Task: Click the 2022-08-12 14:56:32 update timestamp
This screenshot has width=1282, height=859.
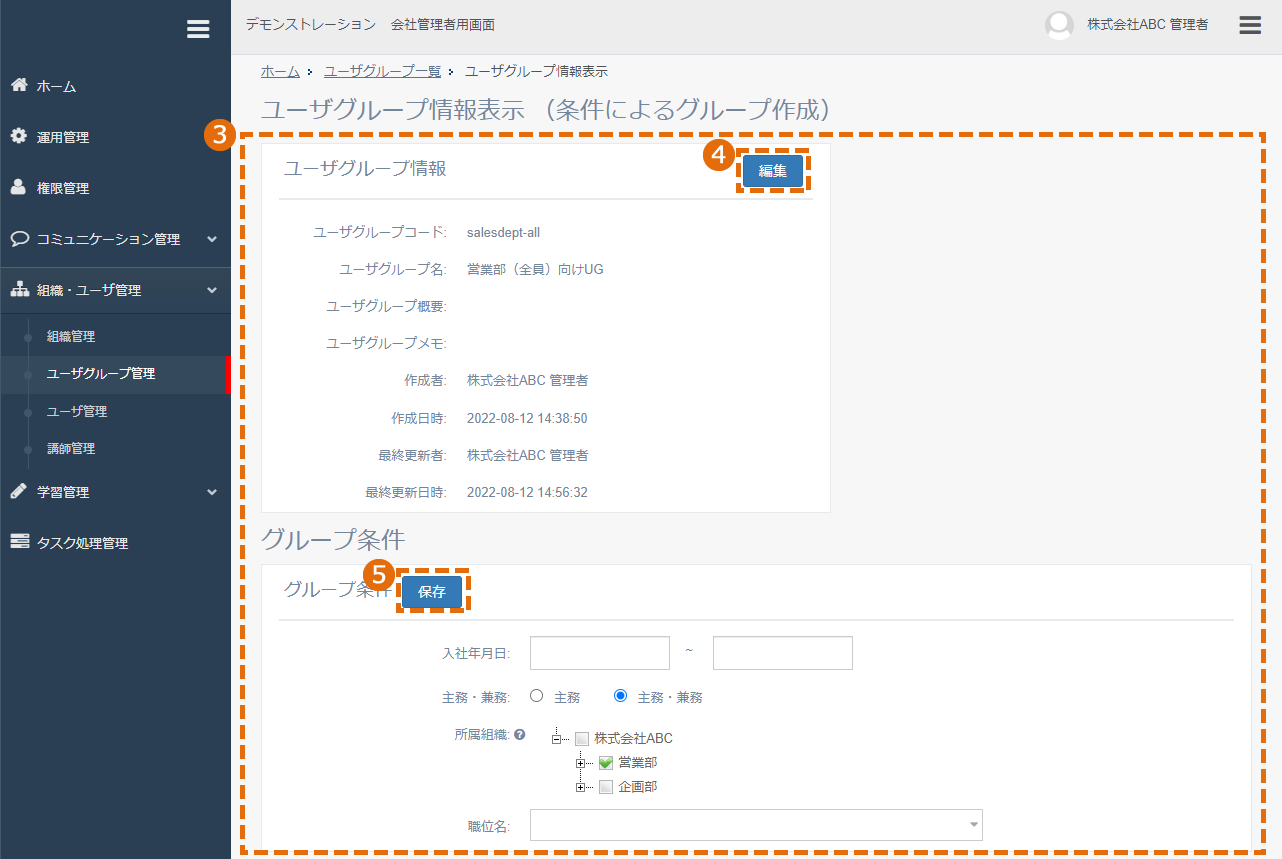Action: click(x=527, y=492)
